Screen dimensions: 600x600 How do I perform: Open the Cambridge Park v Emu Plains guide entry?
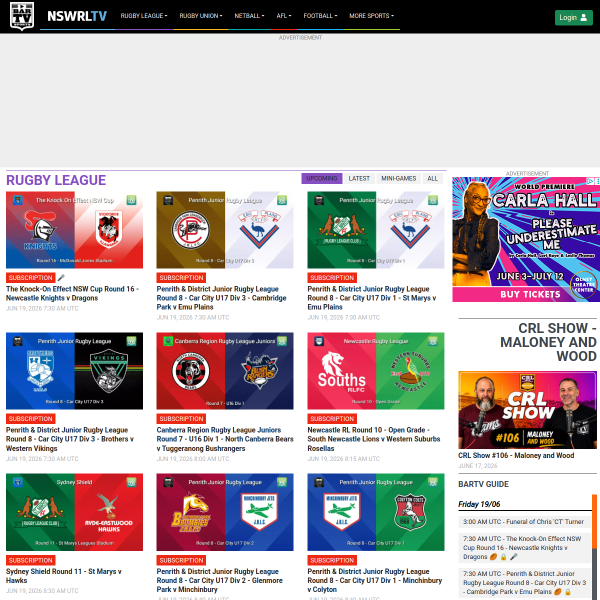pos(525,583)
